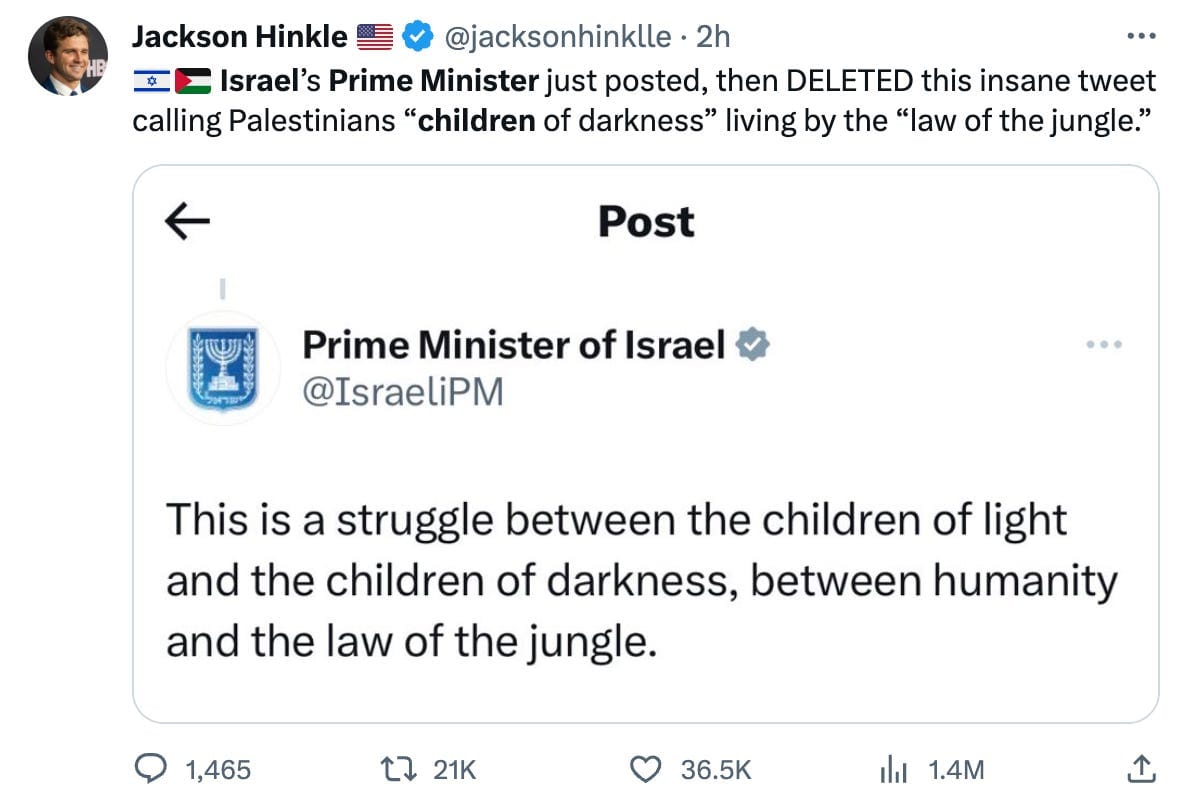Open Jackson Hinkle's profile picture
The width and height of the screenshot is (1186, 804).
(x=68, y=57)
